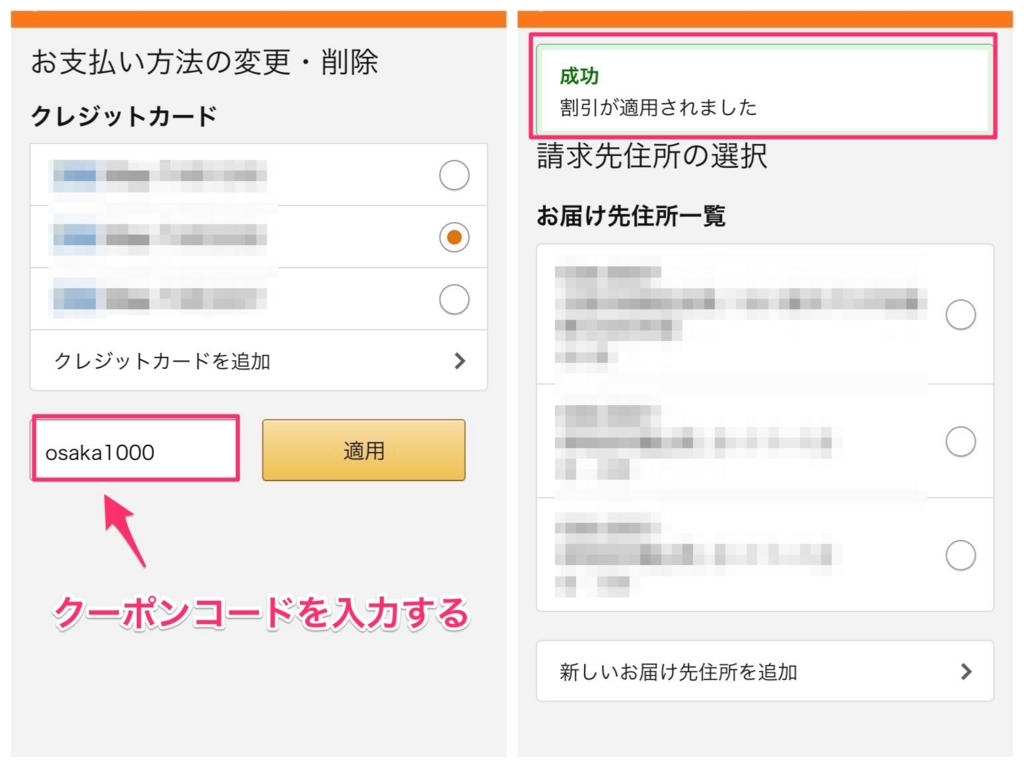Viewport: 1024px width, 768px height.
Task: Click the osaka1000 coupon code input field
Action: [x=135, y=449]
